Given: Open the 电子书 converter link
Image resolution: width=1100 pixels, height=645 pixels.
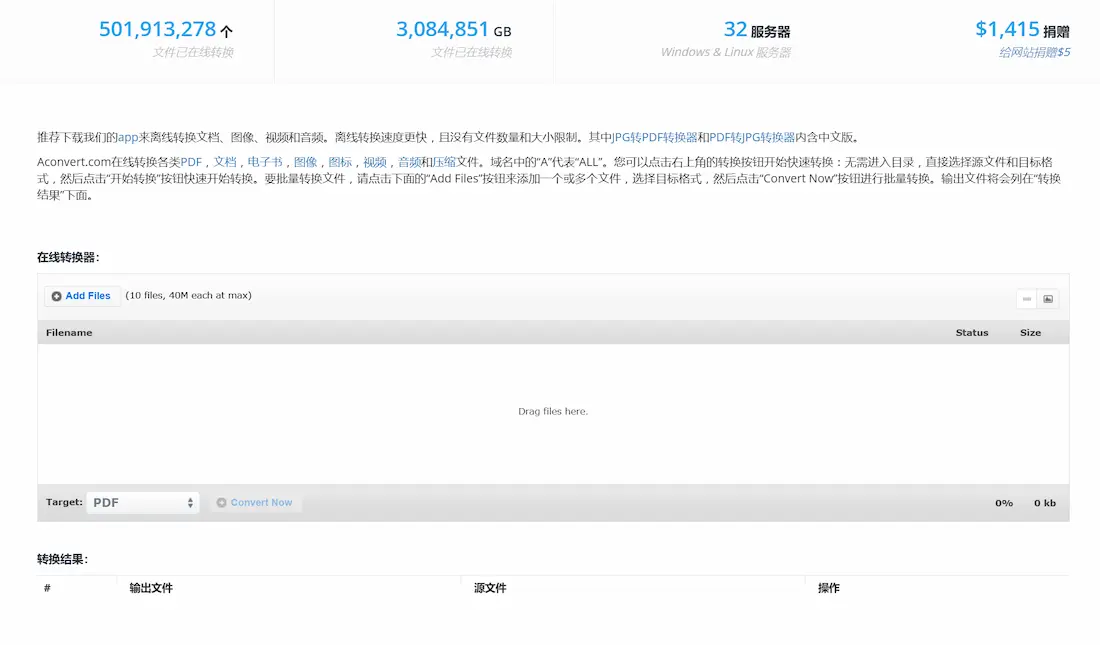Looking at the screenshot, I should [x=265, y=162].
